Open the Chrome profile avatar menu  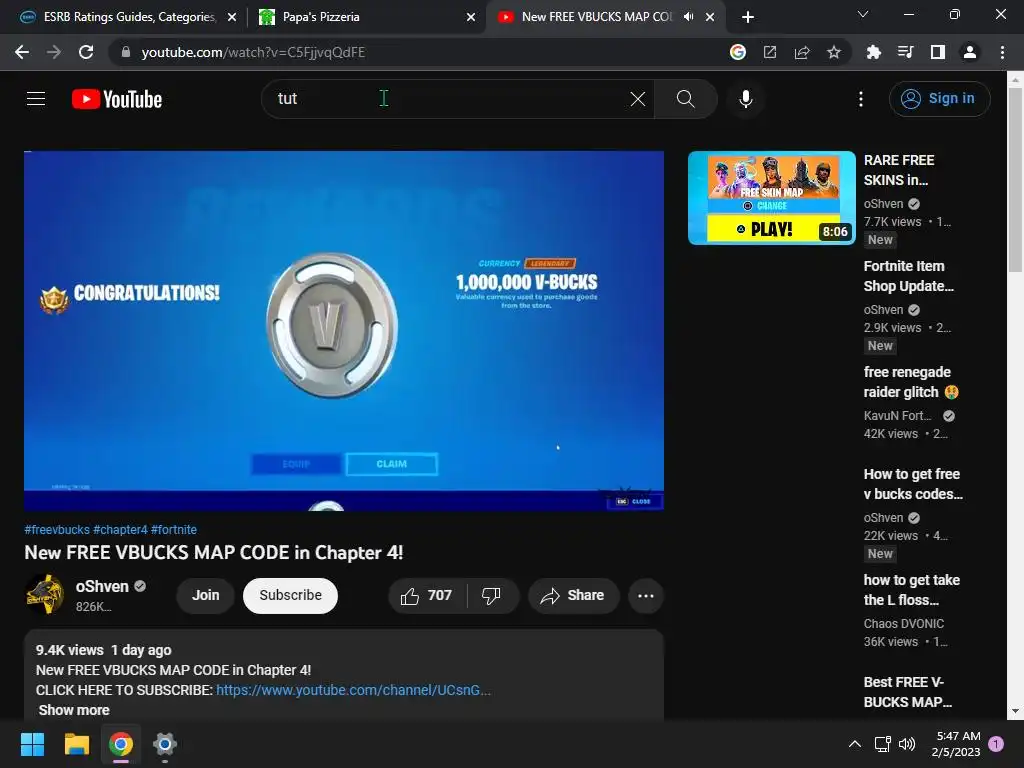click(970, 52)
